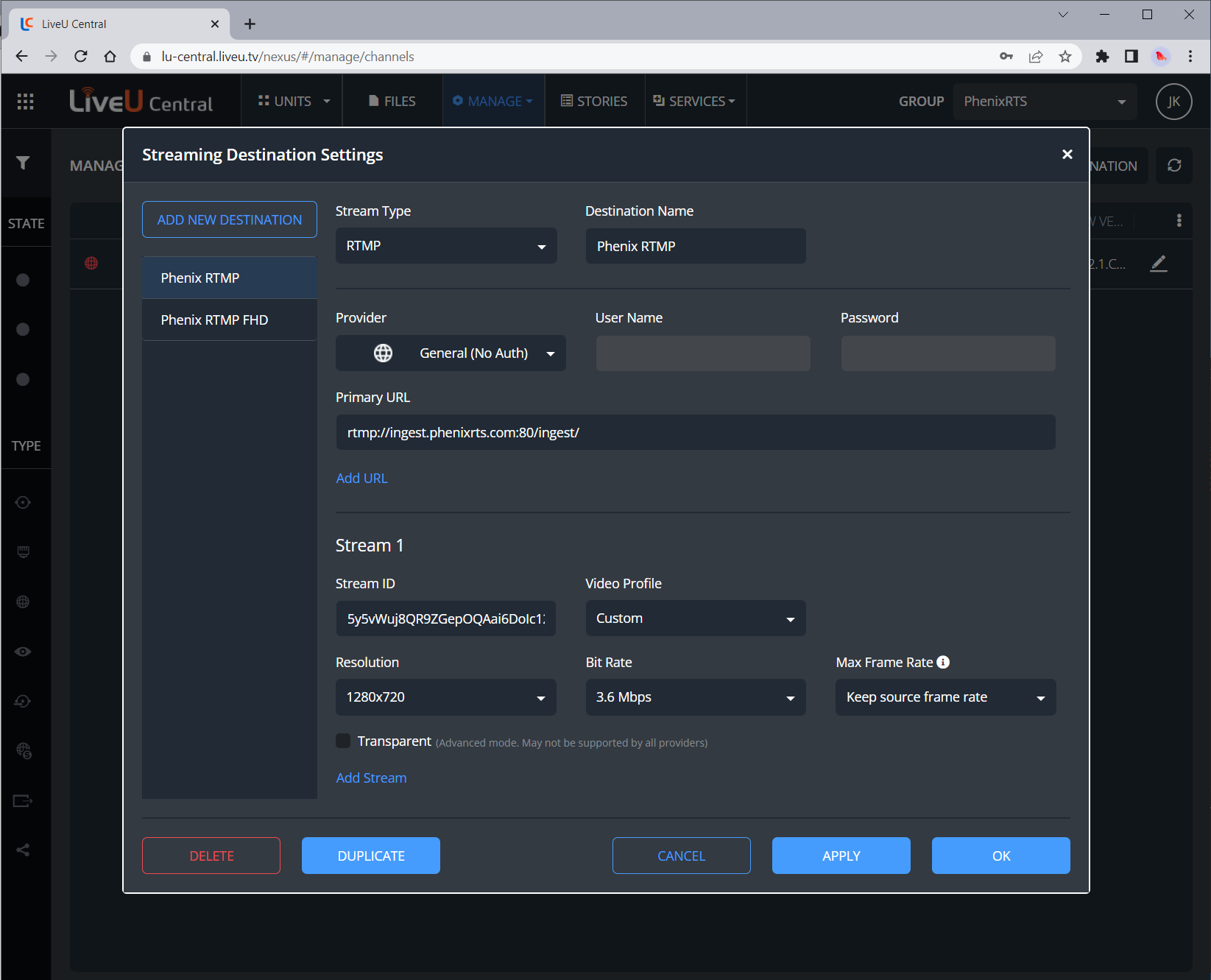Click the DELETE button
The width and height of the screenshot is (1211, 980).
pyautogui.click(x=211, y=856)
